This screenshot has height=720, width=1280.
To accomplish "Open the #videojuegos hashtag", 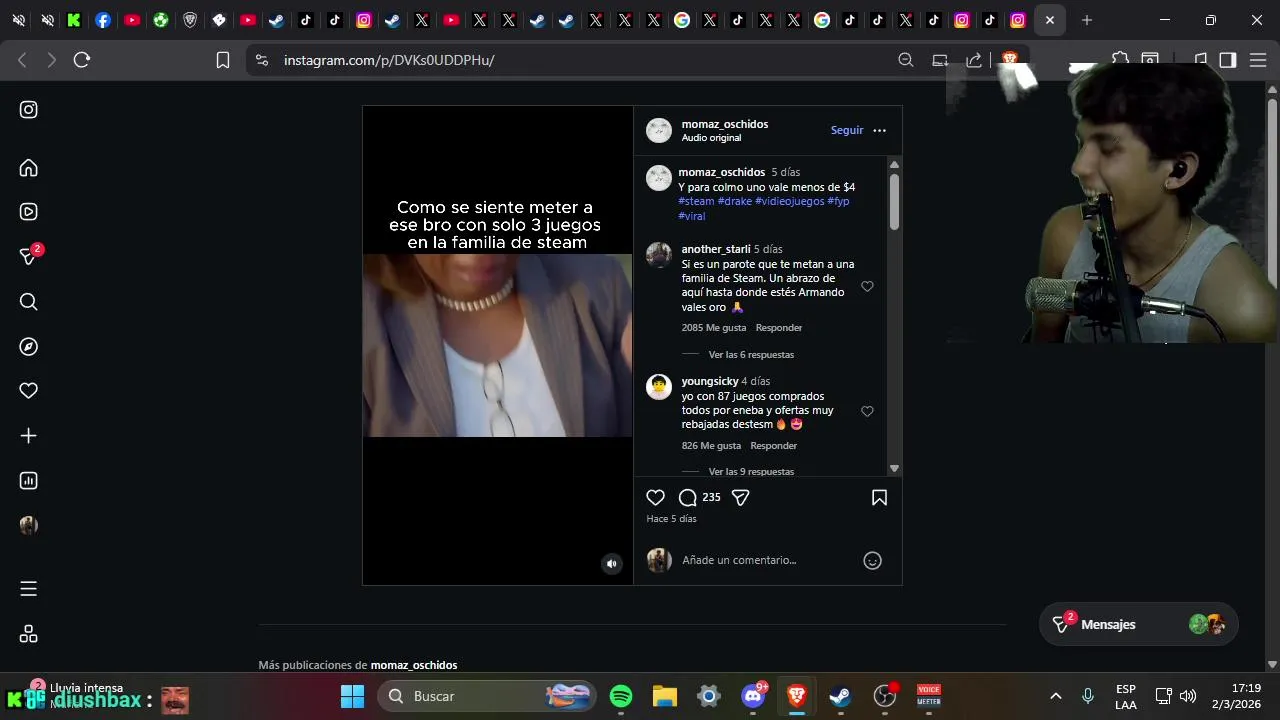I will click(790, 201).
